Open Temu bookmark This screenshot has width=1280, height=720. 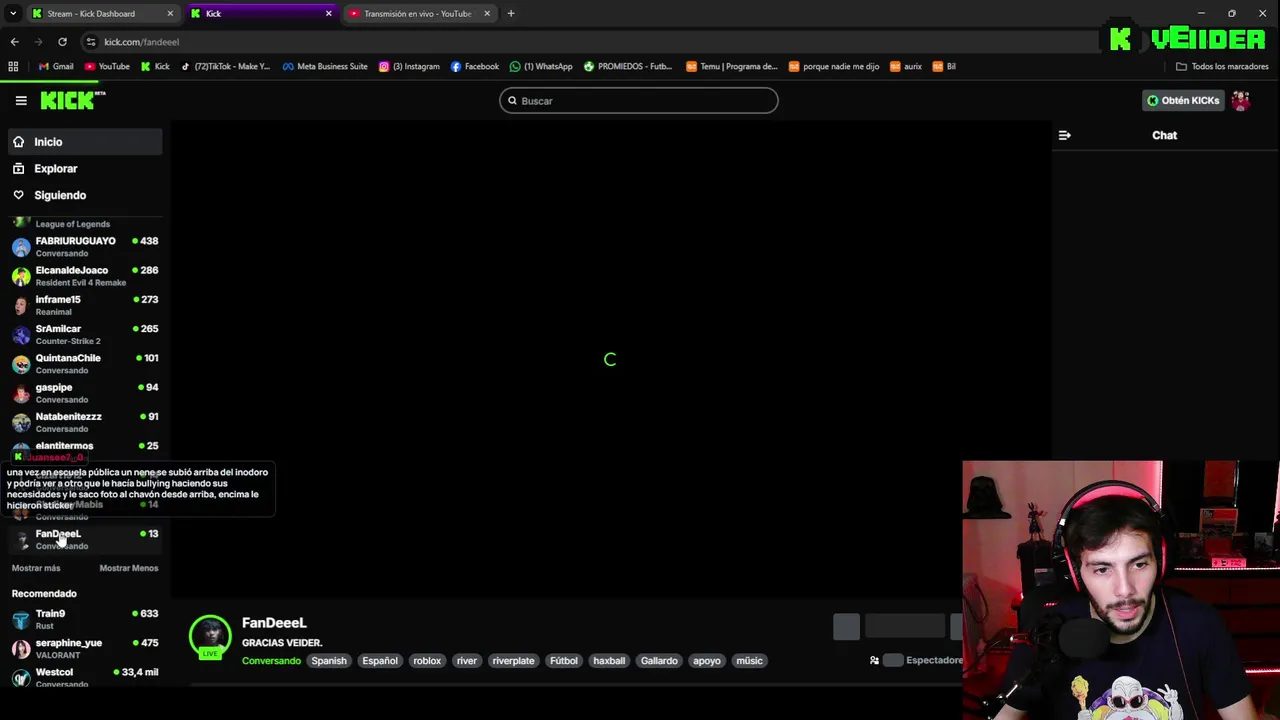tap(732, 67)
